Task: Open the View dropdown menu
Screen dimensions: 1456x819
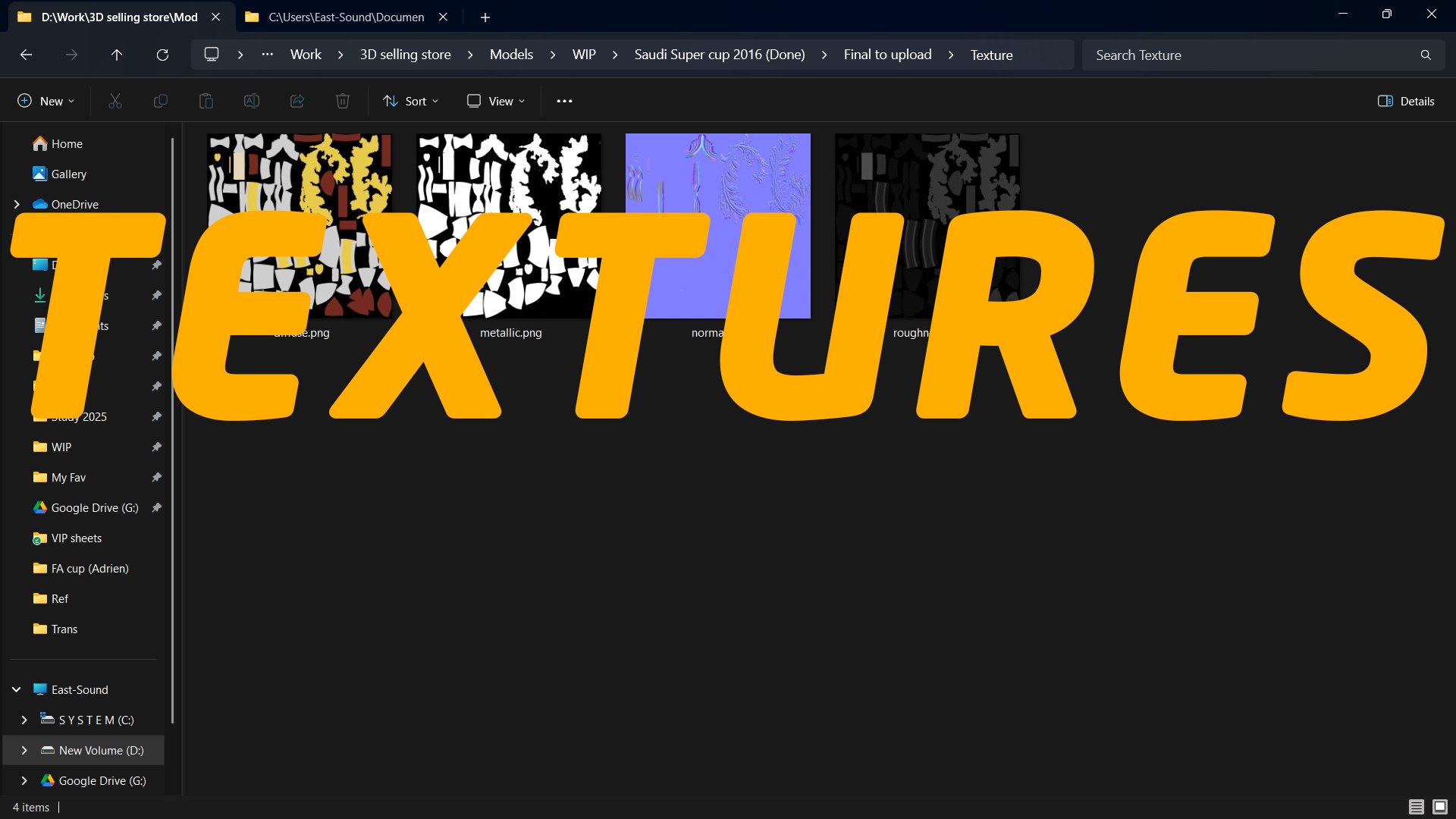Action: 496,101
